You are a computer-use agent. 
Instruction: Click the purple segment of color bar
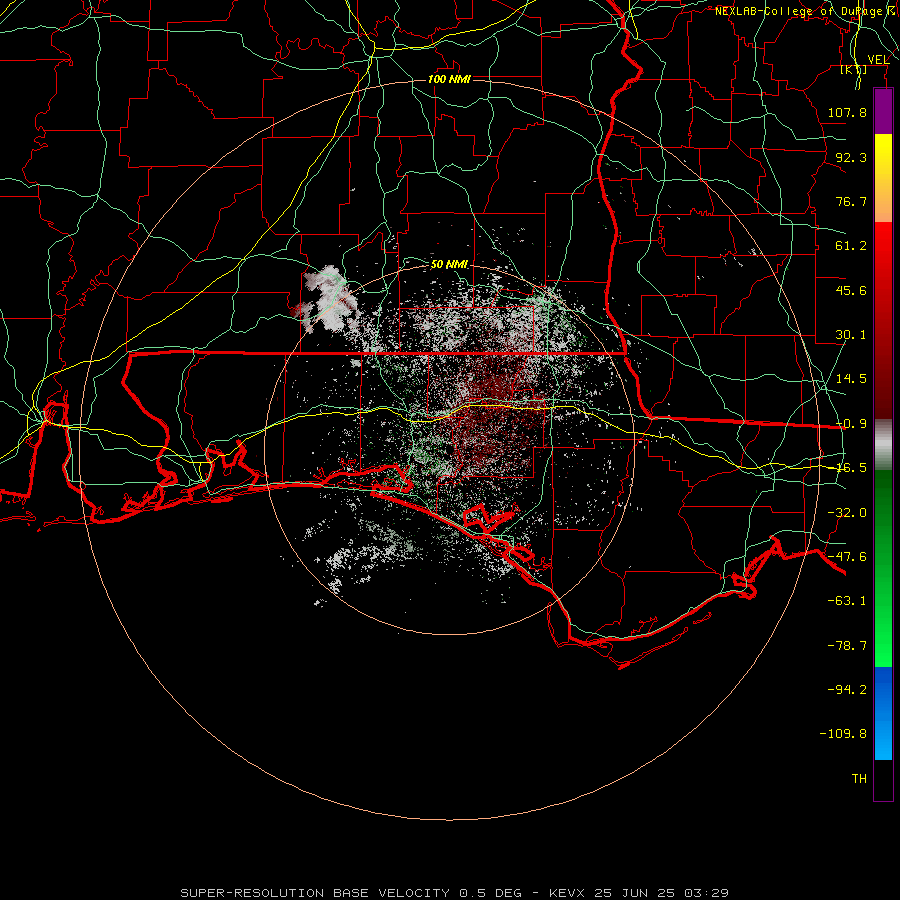[883, 111]
